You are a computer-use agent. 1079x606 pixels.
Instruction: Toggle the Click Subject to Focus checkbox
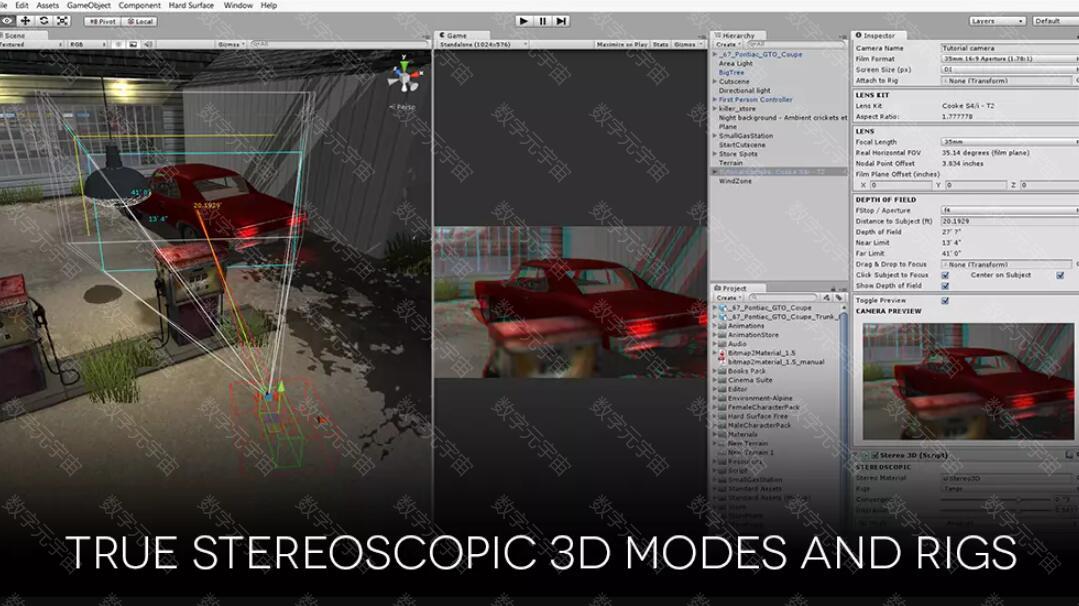945,275
